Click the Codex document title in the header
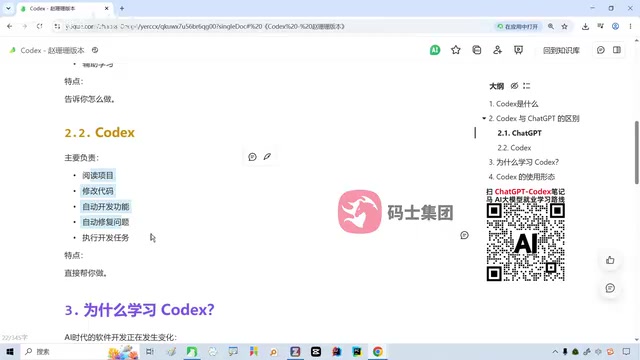The height and width of the screenshot is (360, 640). click(52, 50)
